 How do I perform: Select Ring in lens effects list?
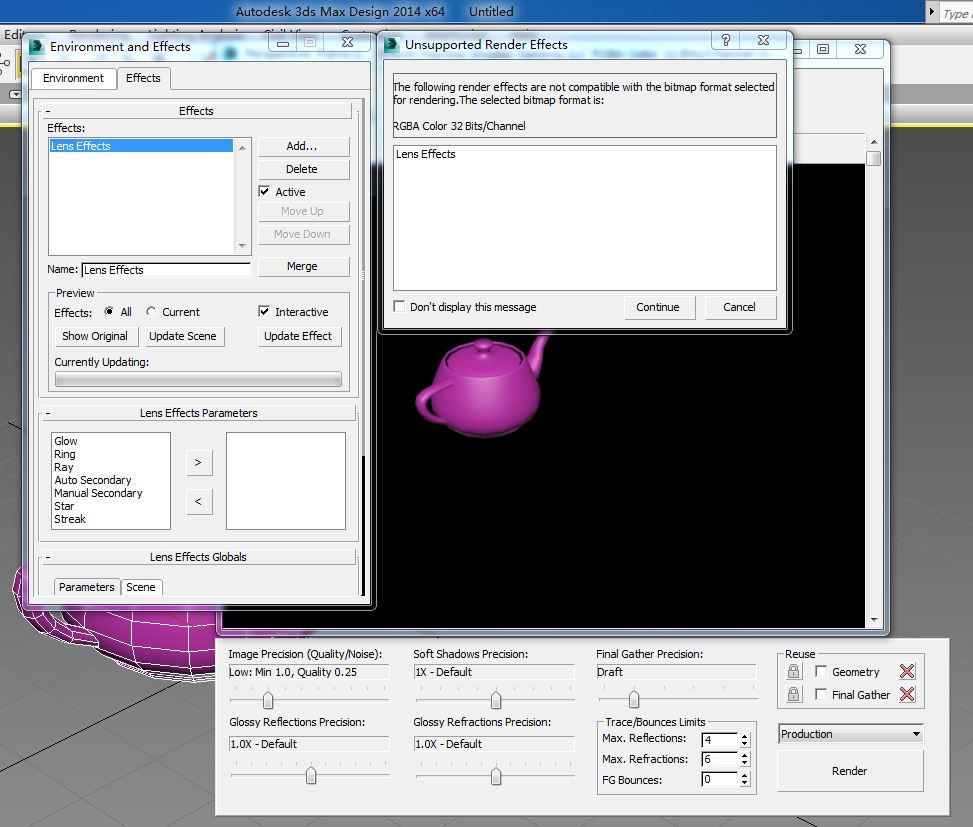(65, 454)
